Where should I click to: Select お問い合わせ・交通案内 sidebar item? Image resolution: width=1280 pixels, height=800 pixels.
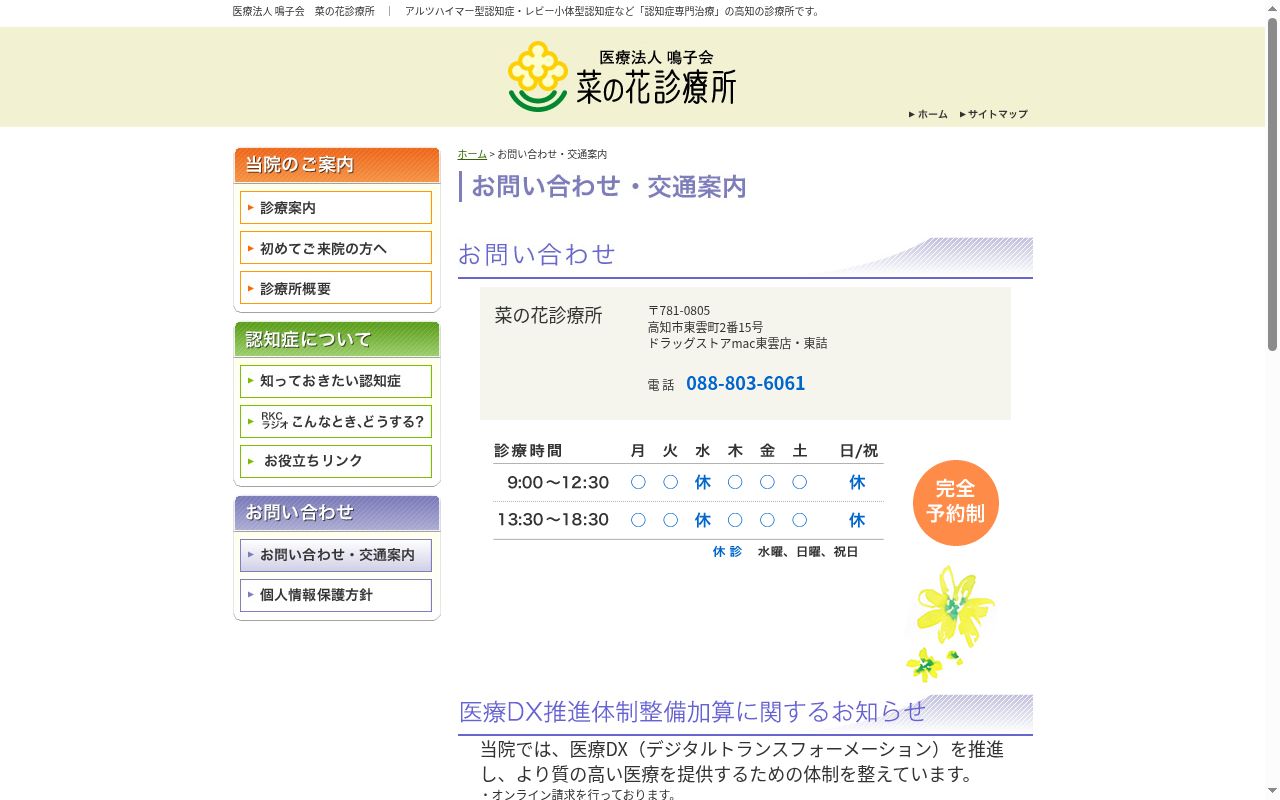pyautogui.click(x=336, y=555)
